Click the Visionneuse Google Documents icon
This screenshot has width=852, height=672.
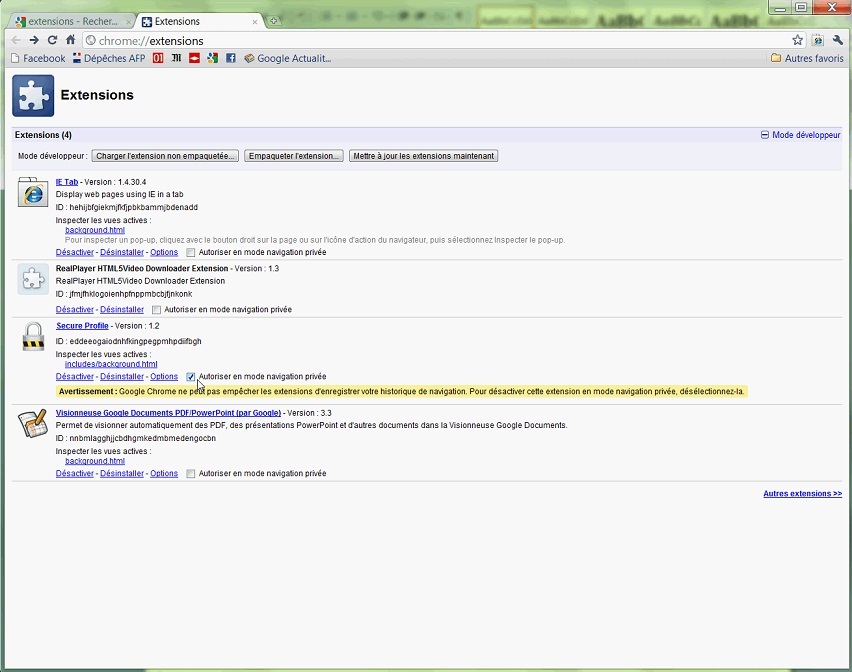33,424
